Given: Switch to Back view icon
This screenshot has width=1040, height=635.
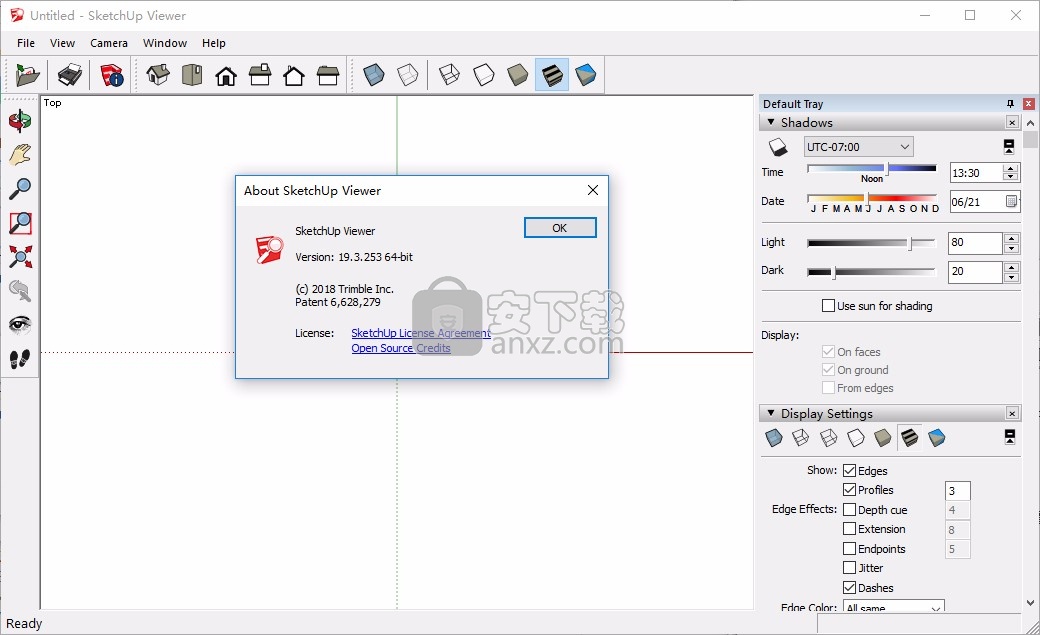Looking at the screenshot, I should (x=294, y=75).
